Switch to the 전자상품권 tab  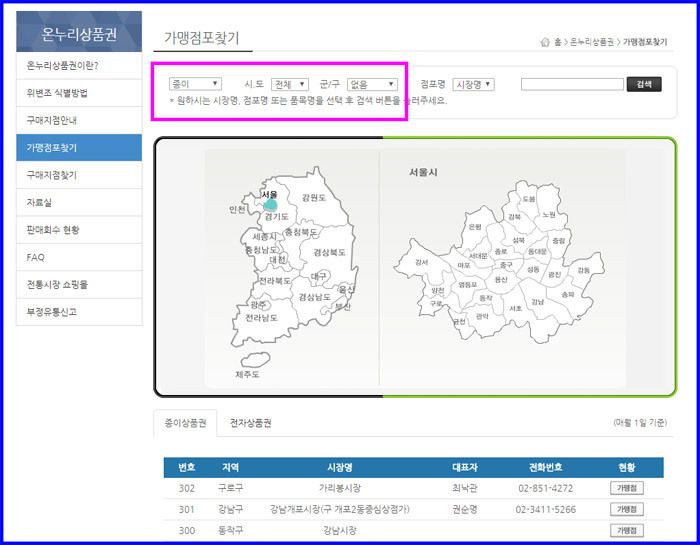(x=250, y=423)
